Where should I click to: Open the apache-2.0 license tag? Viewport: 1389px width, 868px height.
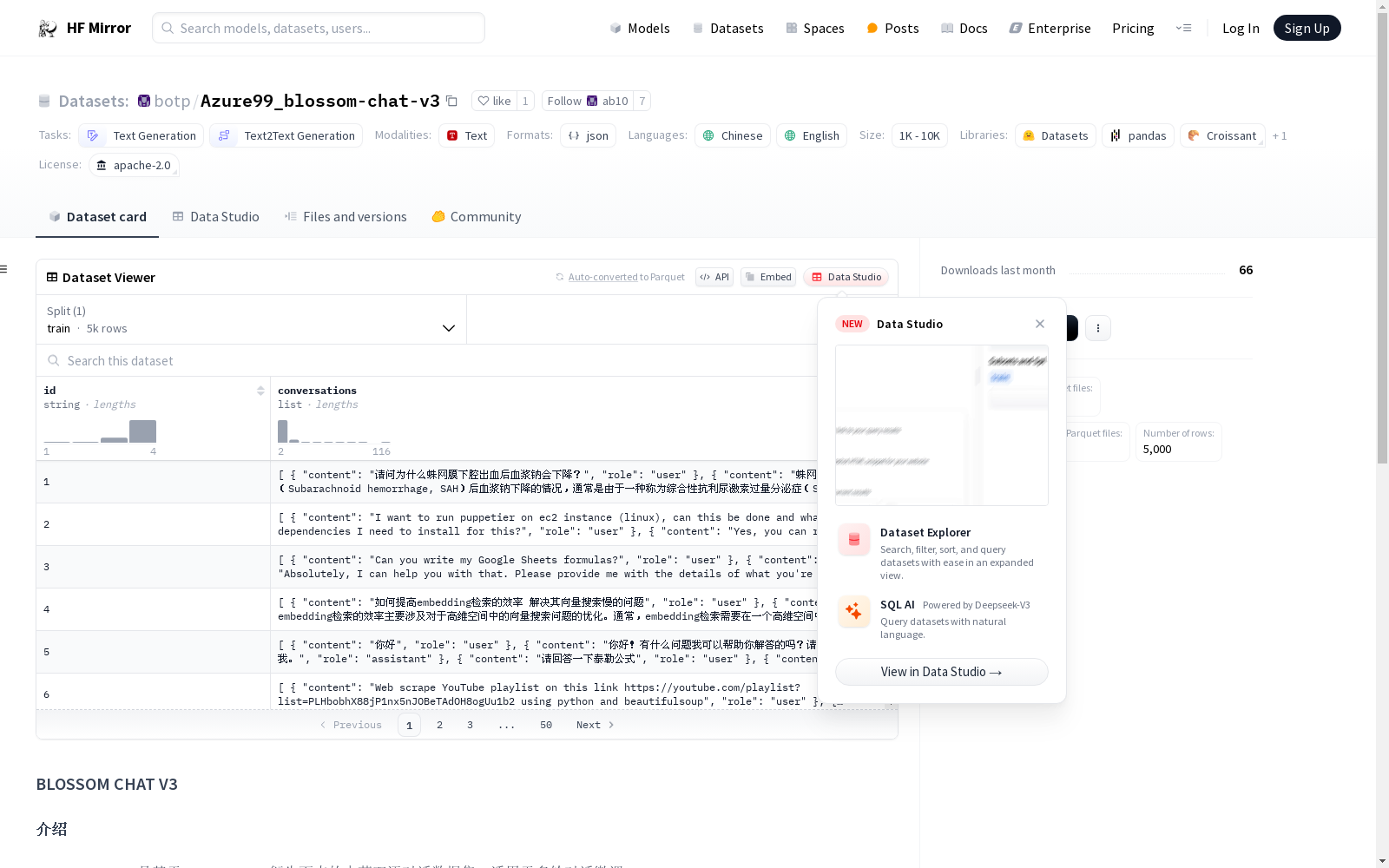[x=134, y=165]
